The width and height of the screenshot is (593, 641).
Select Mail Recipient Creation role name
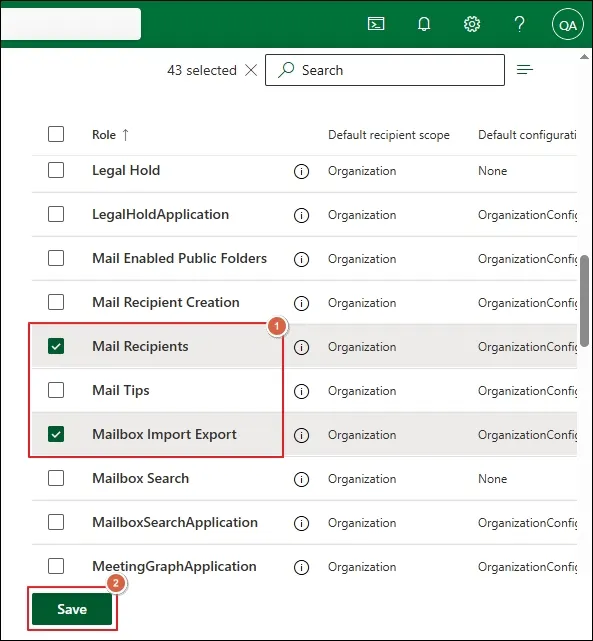coord(166,303)
